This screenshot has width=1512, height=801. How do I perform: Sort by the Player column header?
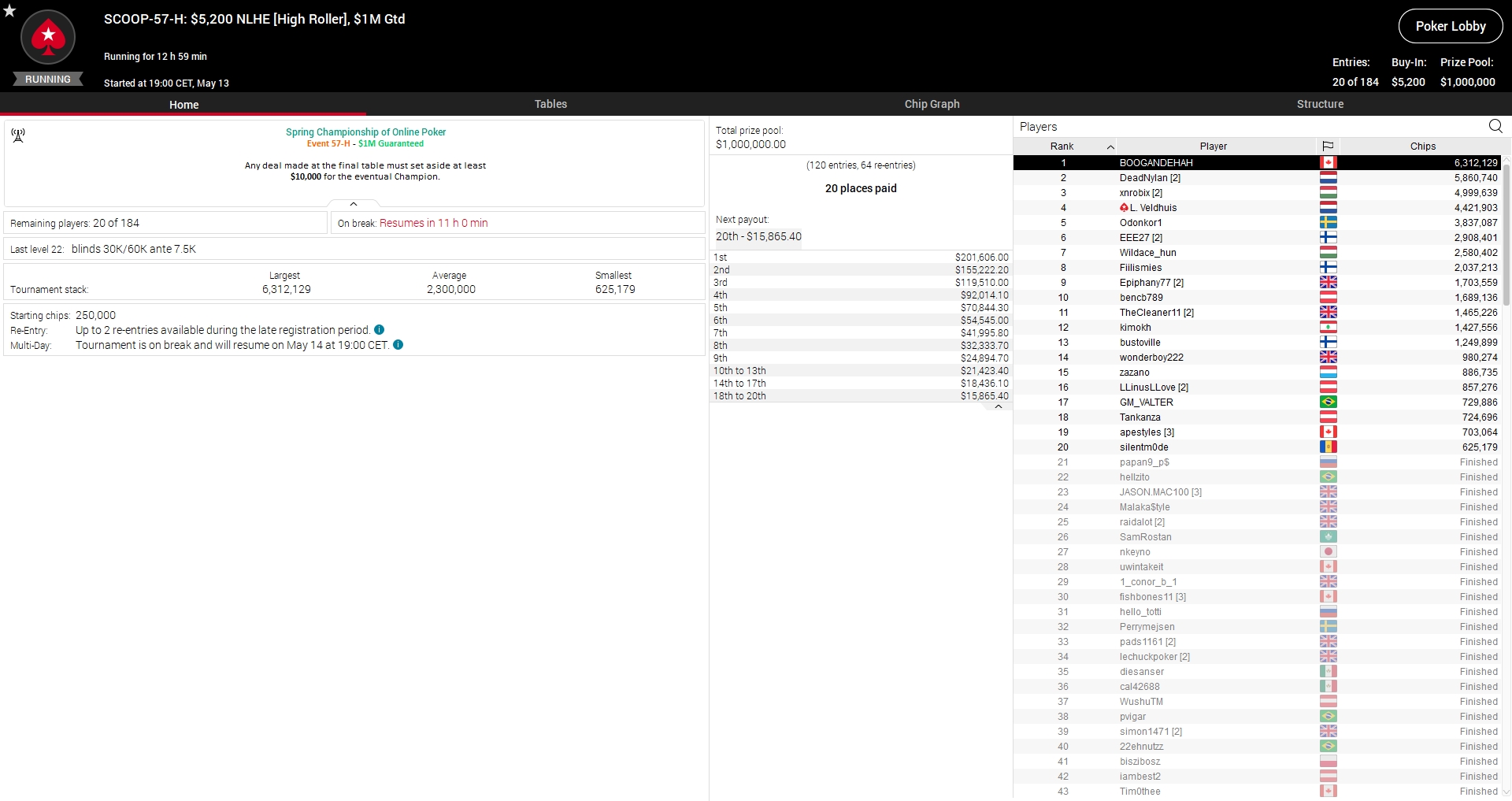click(1213, 146)
